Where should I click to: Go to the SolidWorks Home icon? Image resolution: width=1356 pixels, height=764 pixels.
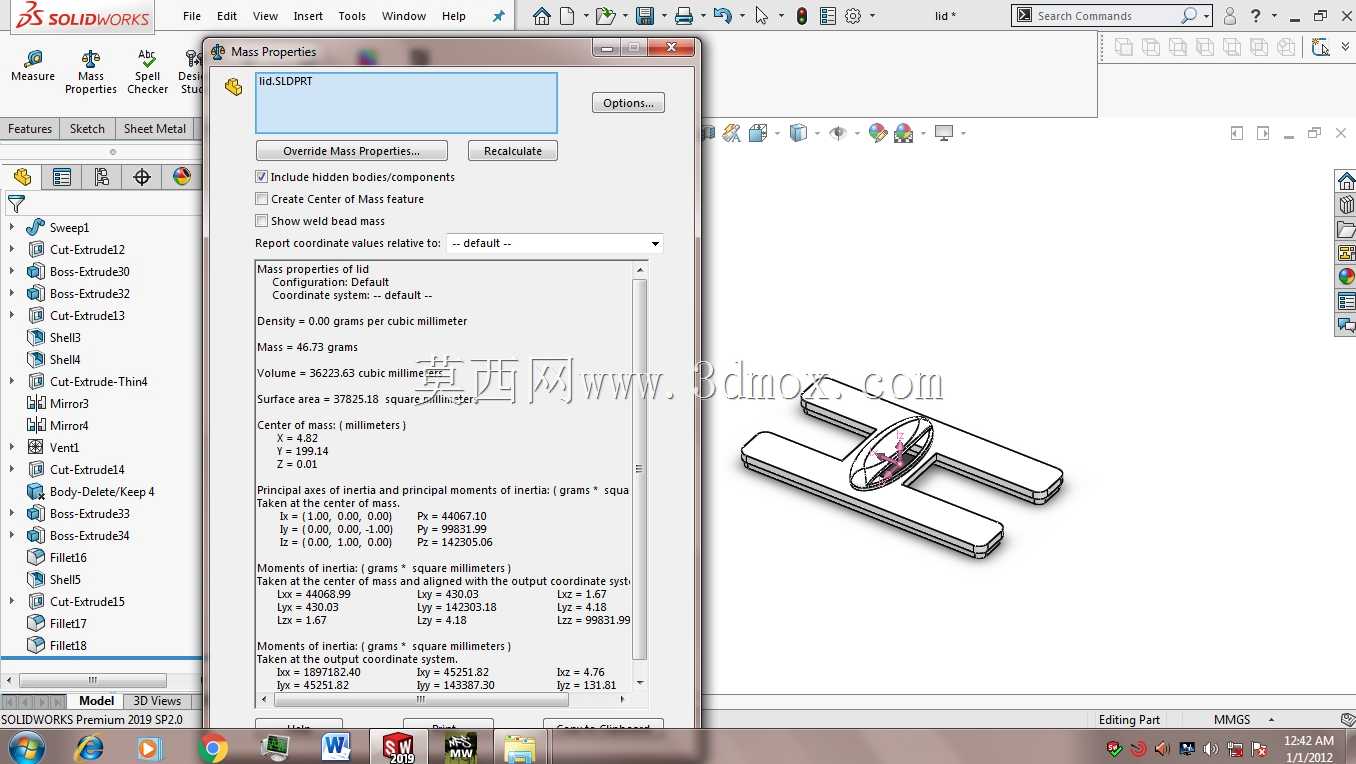point(541,16)
